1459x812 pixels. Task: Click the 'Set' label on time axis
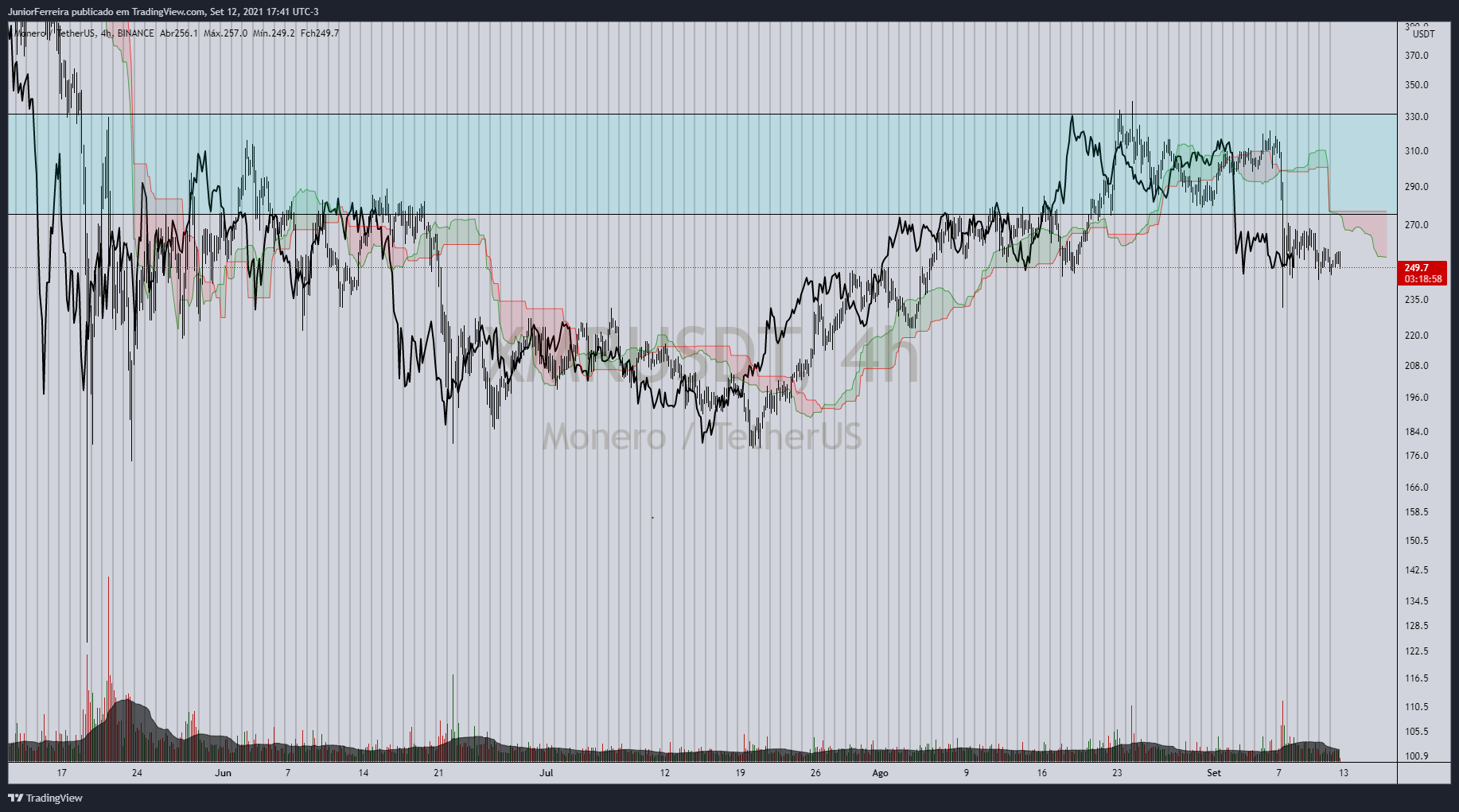point(1214,773)
